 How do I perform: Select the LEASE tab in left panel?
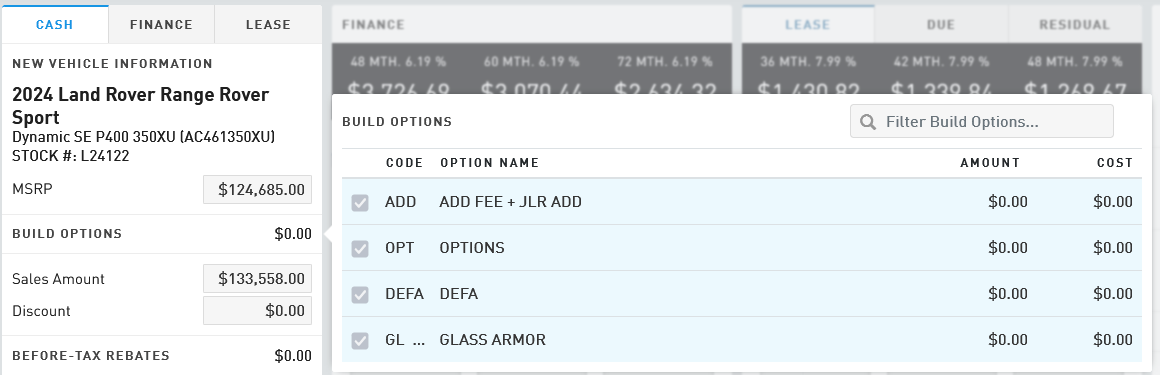pyautogui.click(x=268, y=24)
